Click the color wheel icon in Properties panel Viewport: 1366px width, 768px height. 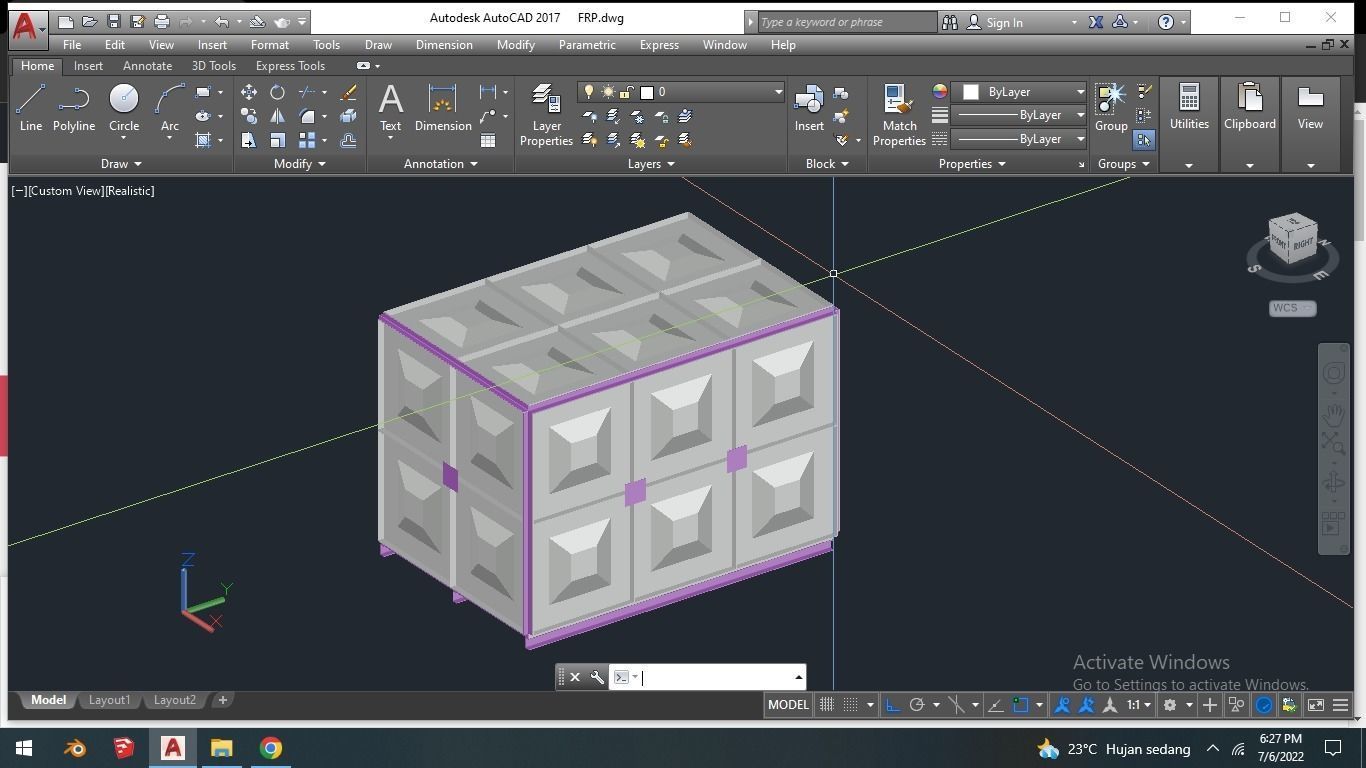[x=940, y=91]
